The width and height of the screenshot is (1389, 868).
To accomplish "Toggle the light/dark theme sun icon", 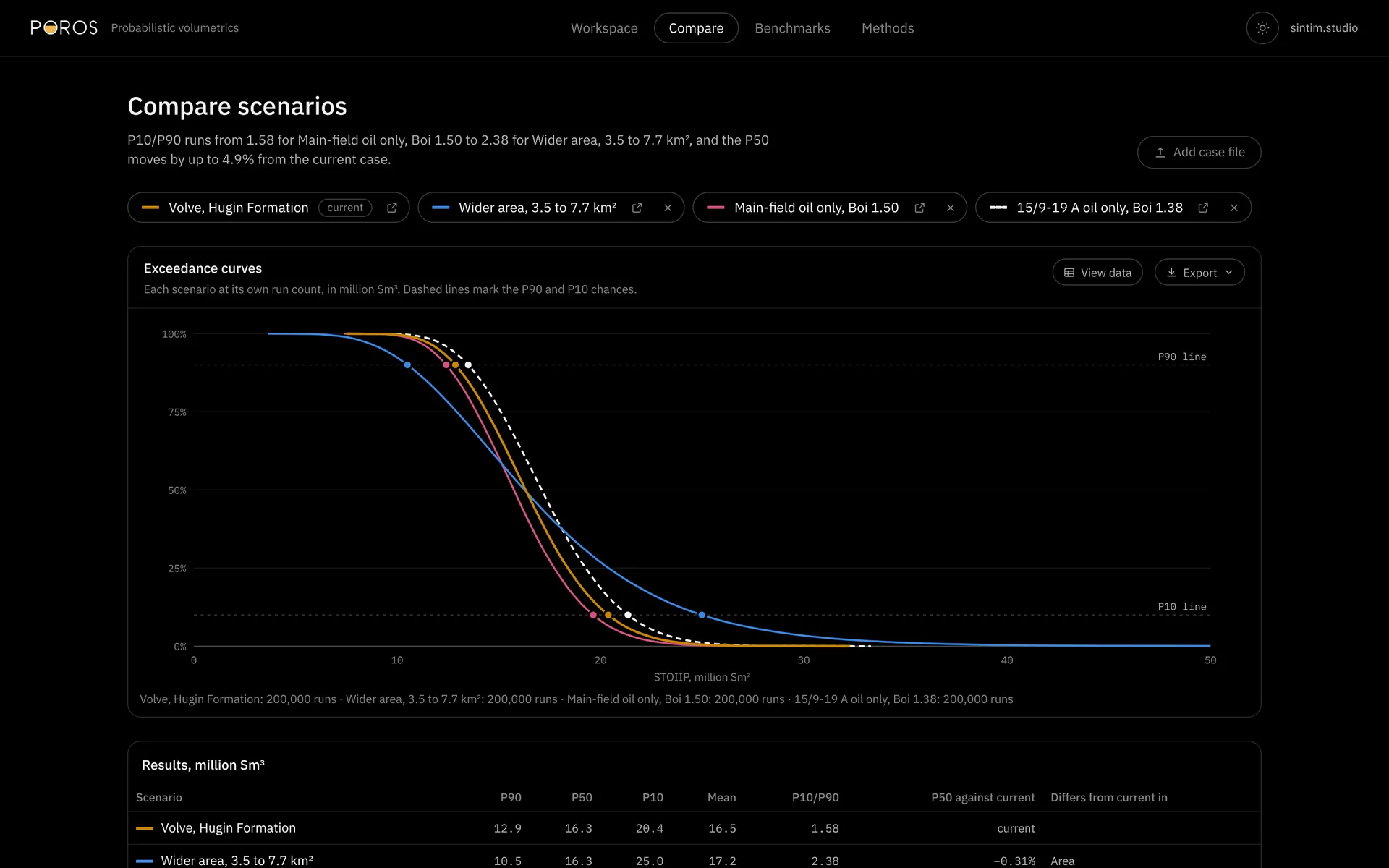I will click(x=1262, y=28).
